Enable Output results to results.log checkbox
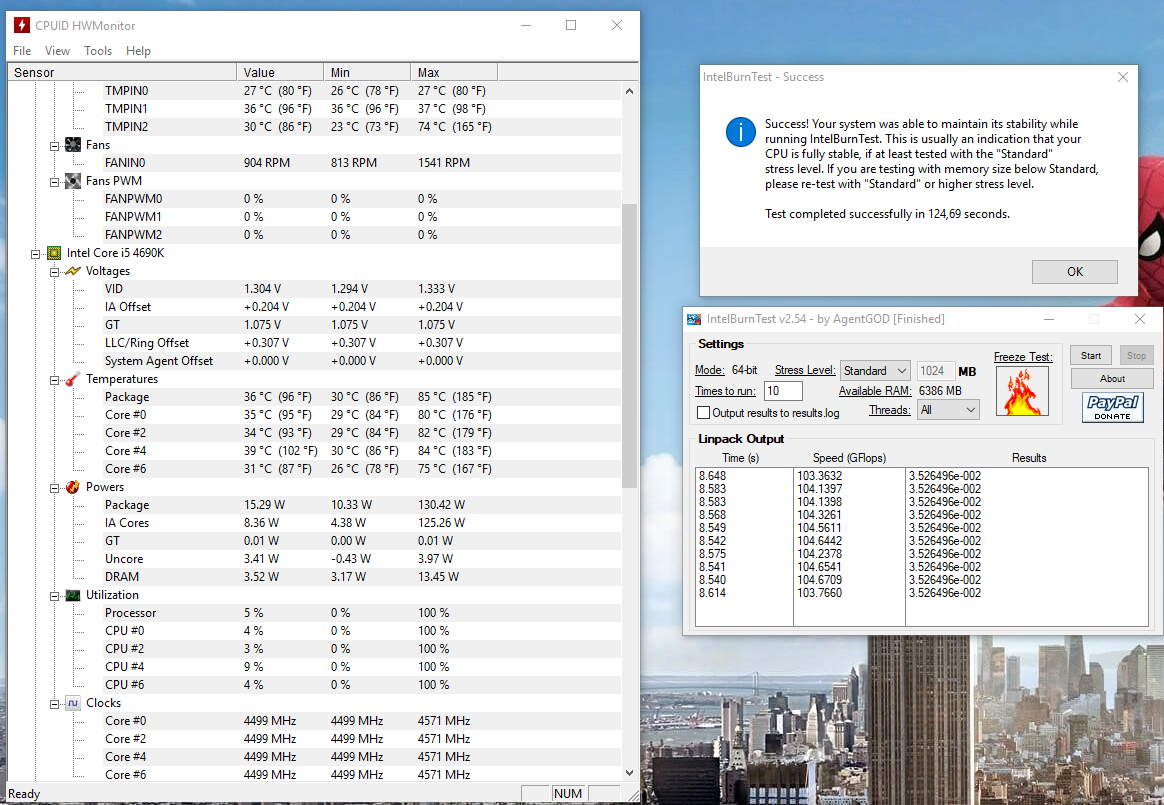 click(x=703, y=413)
